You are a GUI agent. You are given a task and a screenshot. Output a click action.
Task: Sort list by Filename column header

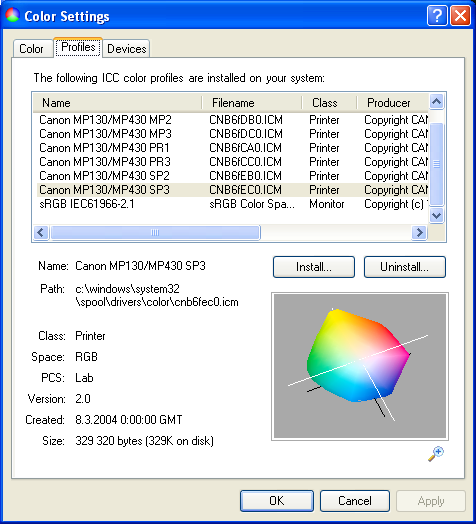(x=252, y=103)
